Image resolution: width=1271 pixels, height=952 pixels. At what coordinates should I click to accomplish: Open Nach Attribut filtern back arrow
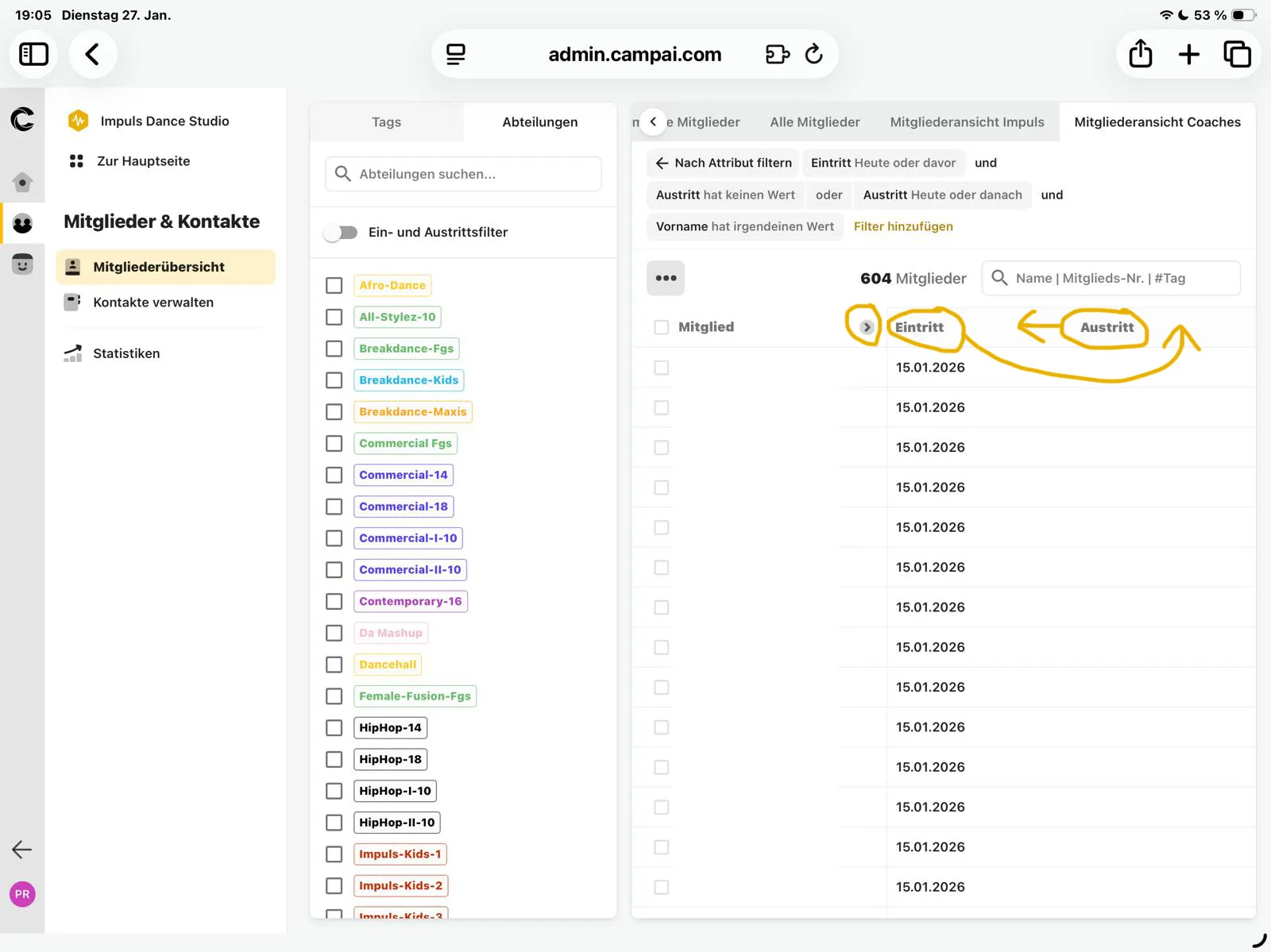[662, 163]
